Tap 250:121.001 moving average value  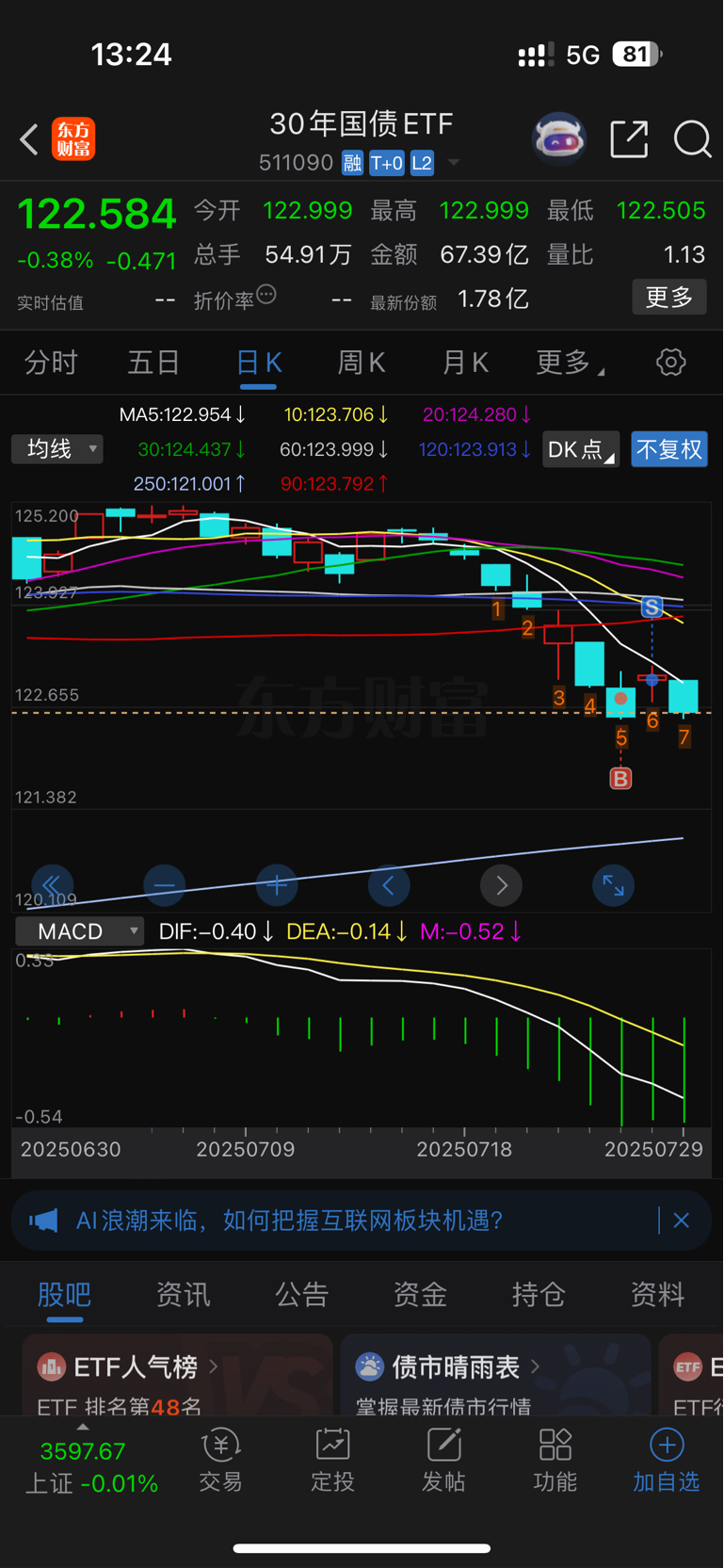tap(189, 484)
